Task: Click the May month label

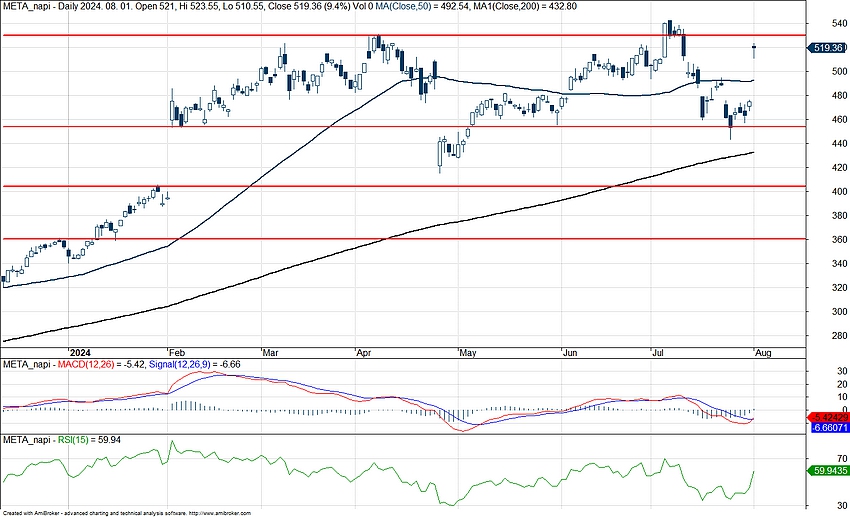Action: (x=468, y=353)
